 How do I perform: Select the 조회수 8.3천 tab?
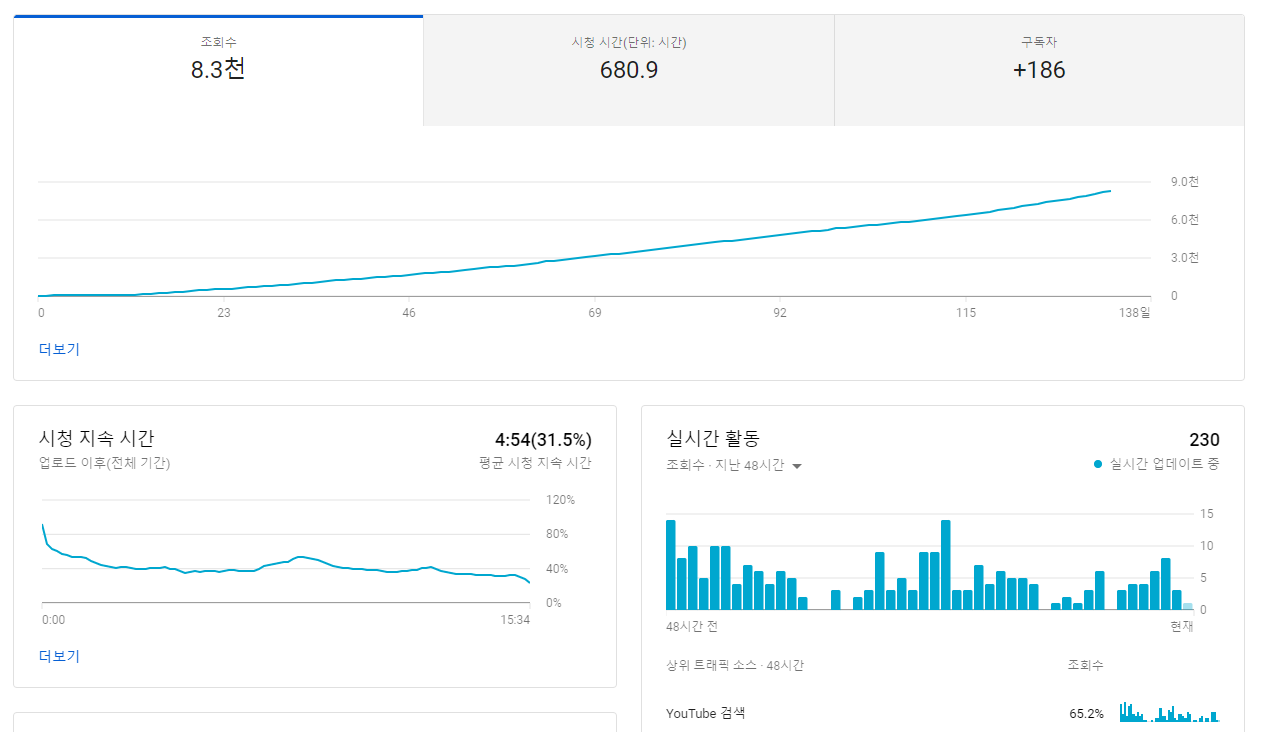(218, 70)
